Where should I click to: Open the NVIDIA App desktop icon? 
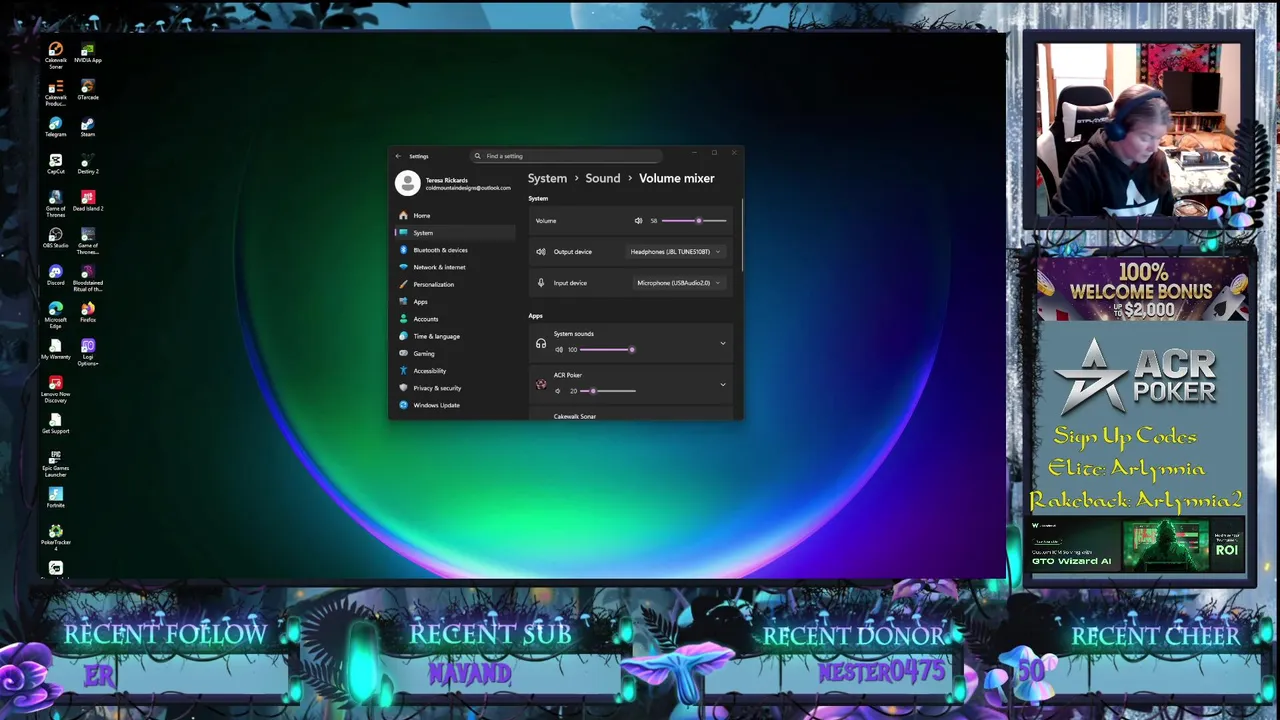(x=88, y=52)
